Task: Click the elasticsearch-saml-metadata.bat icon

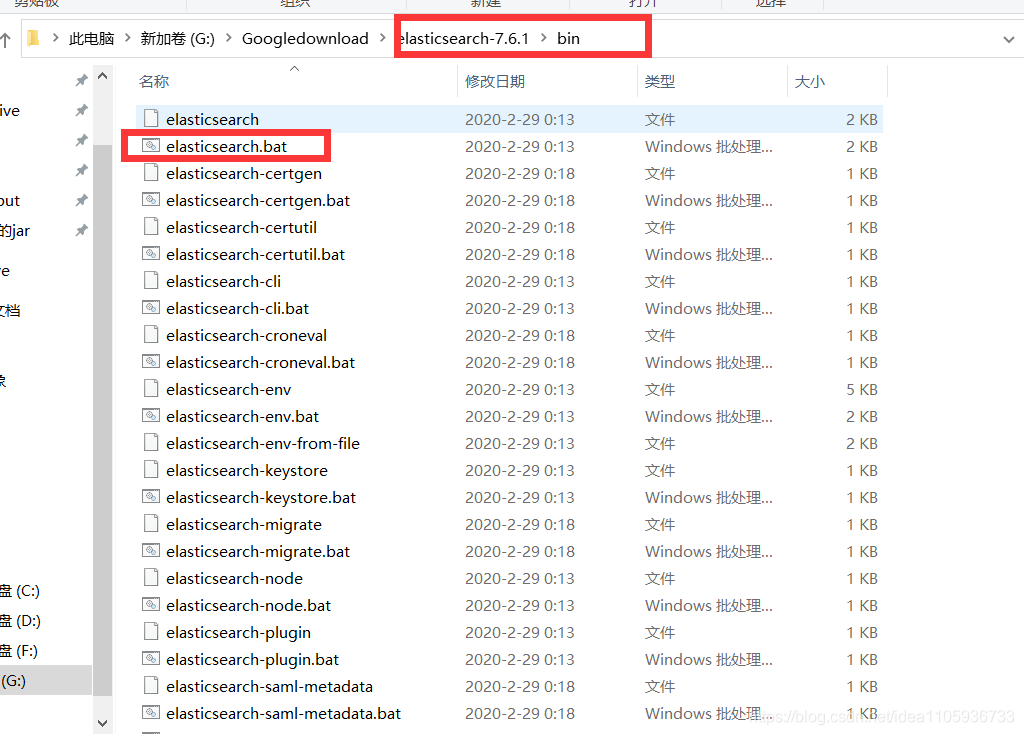Action: [x=151, y=713]
